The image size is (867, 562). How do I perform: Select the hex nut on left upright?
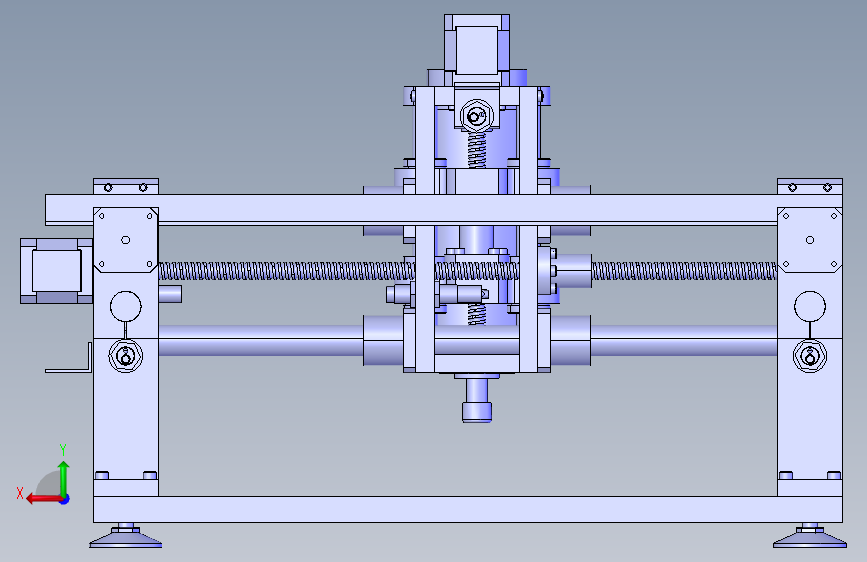coord(126,356)
